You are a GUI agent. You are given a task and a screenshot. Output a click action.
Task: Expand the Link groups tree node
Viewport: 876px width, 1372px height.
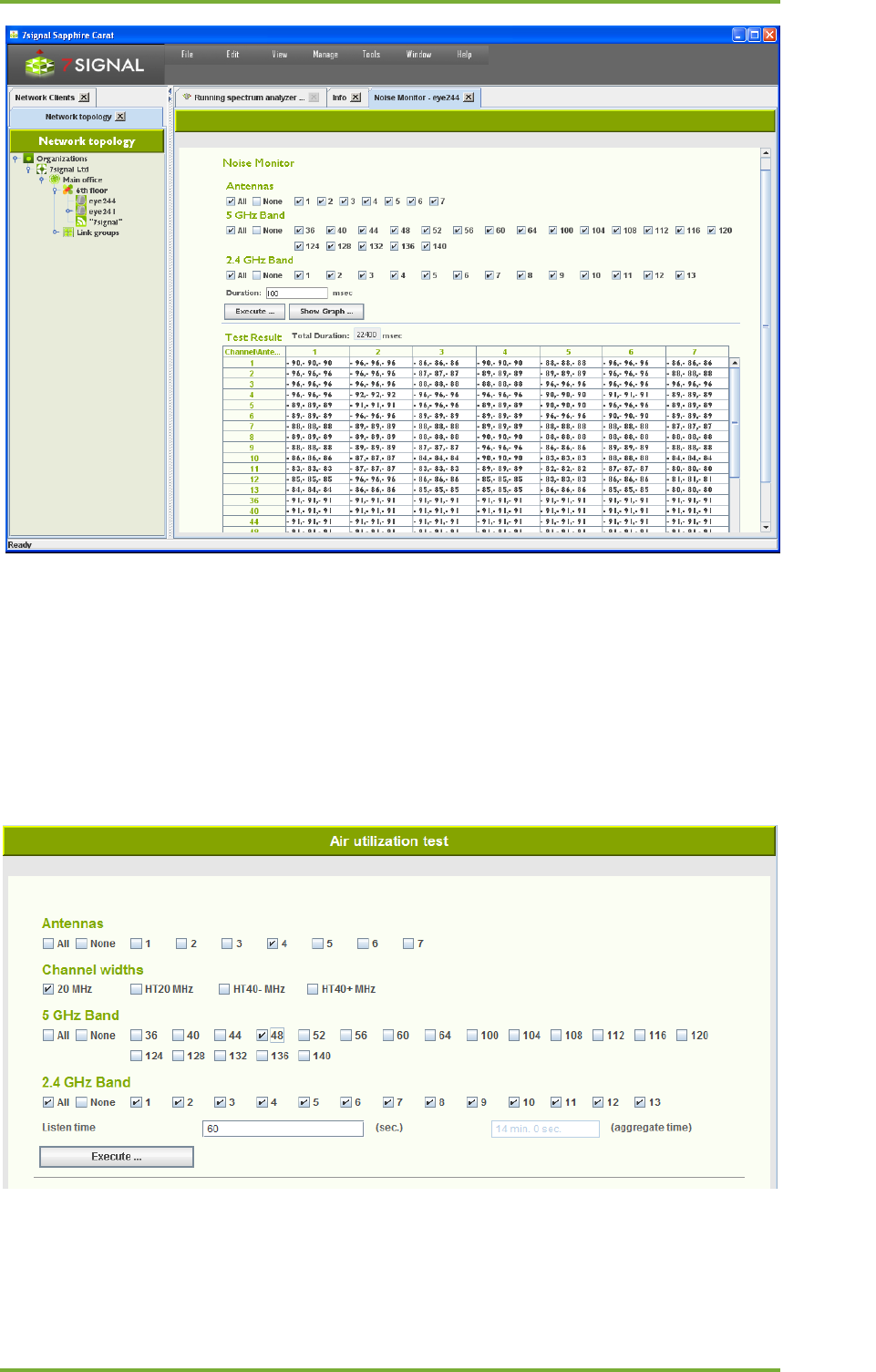click(55, 232)
